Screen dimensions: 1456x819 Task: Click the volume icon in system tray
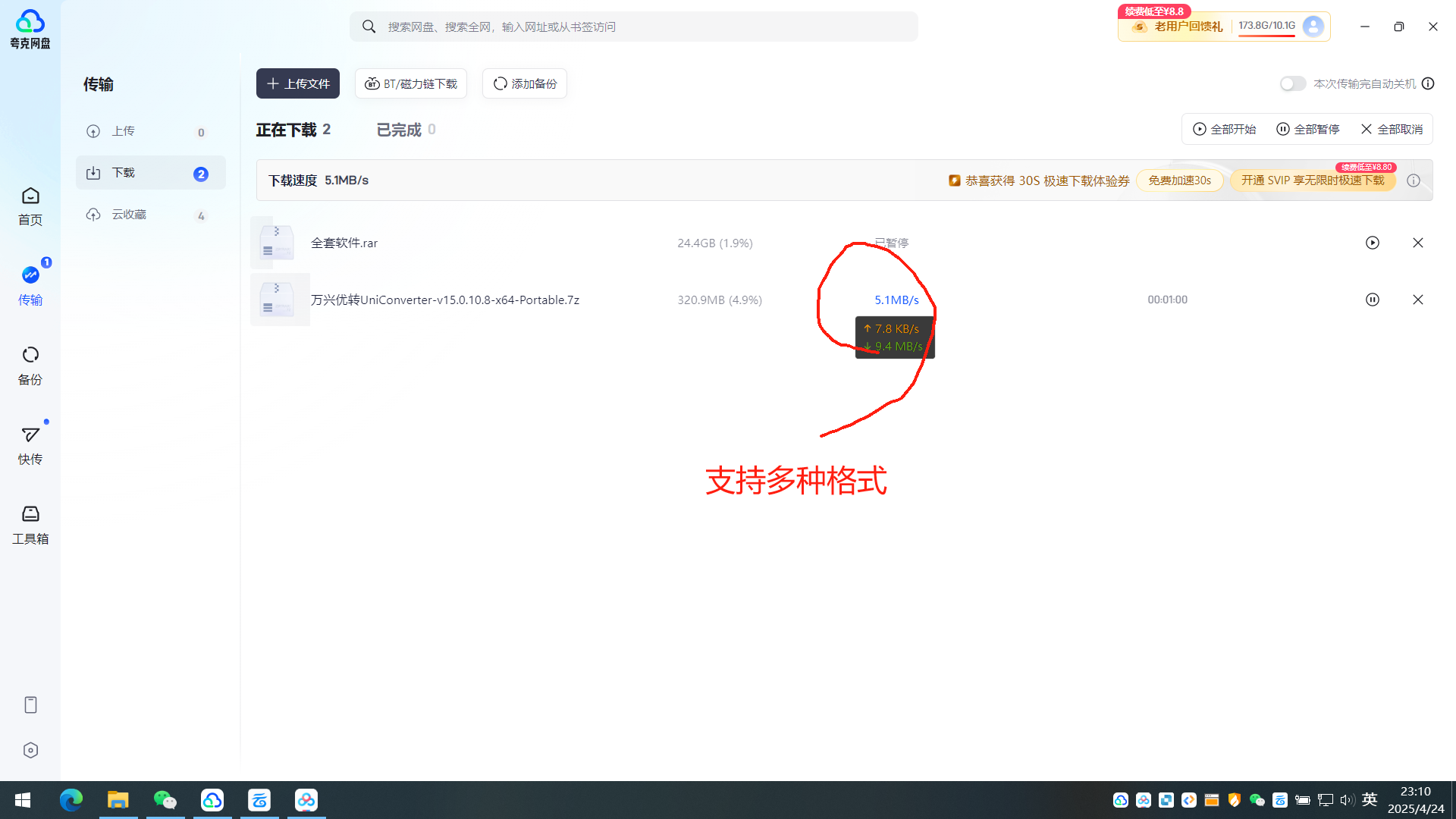click(x=1347, y=800)
